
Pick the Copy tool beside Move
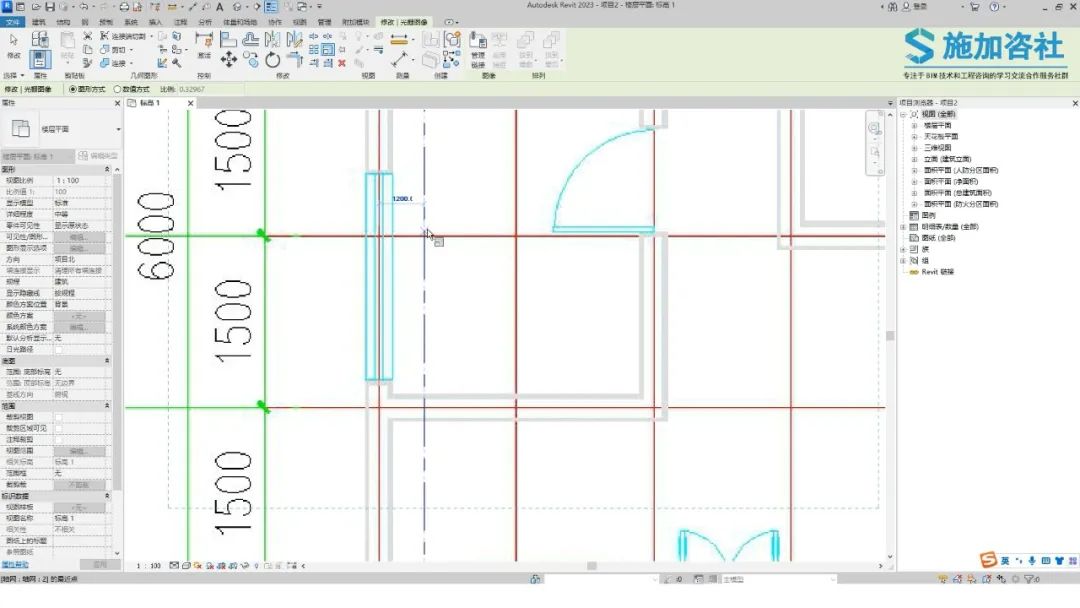pyautogui.click(x=251, y=60)
